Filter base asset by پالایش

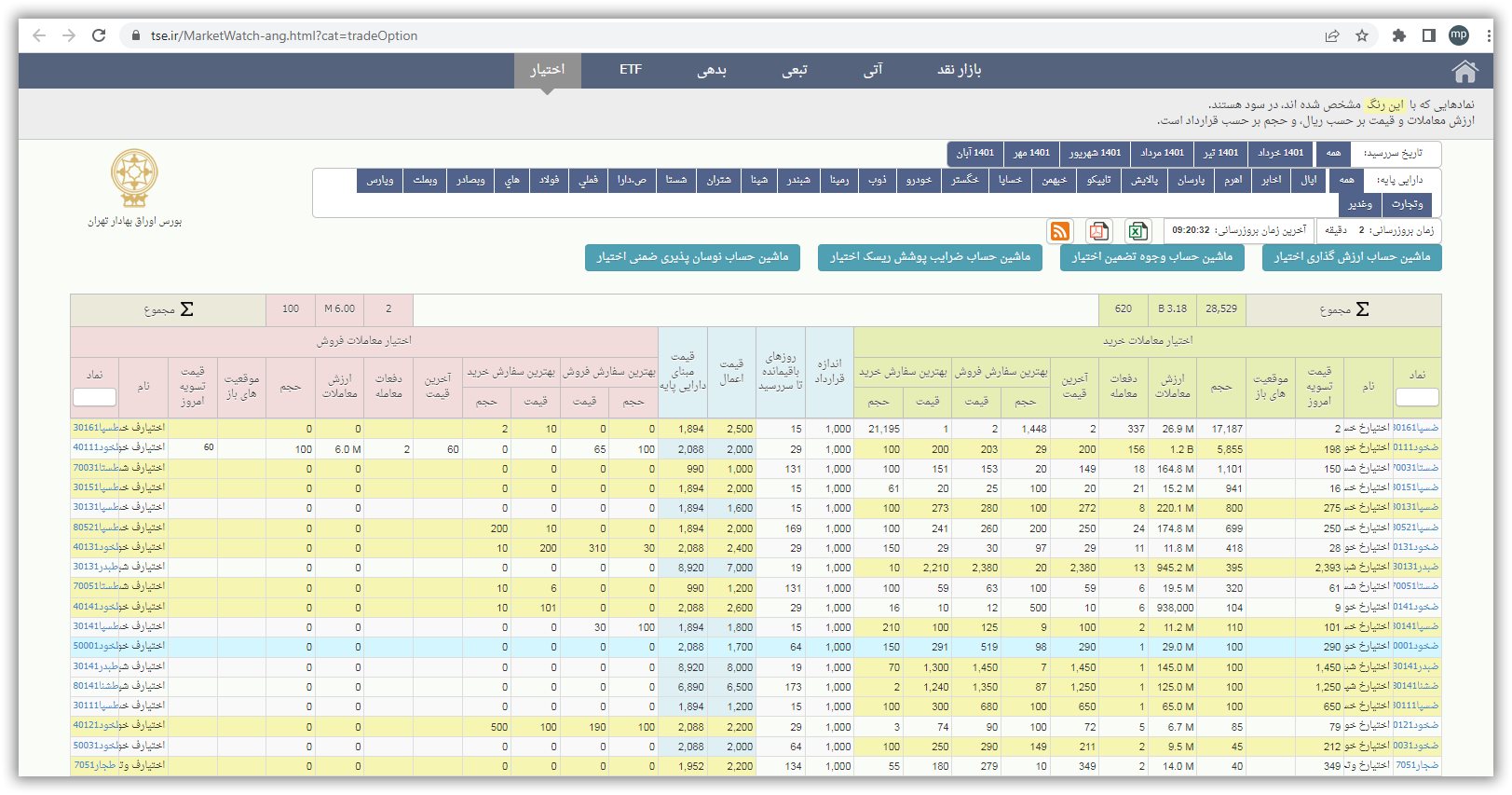(1145, 180)
